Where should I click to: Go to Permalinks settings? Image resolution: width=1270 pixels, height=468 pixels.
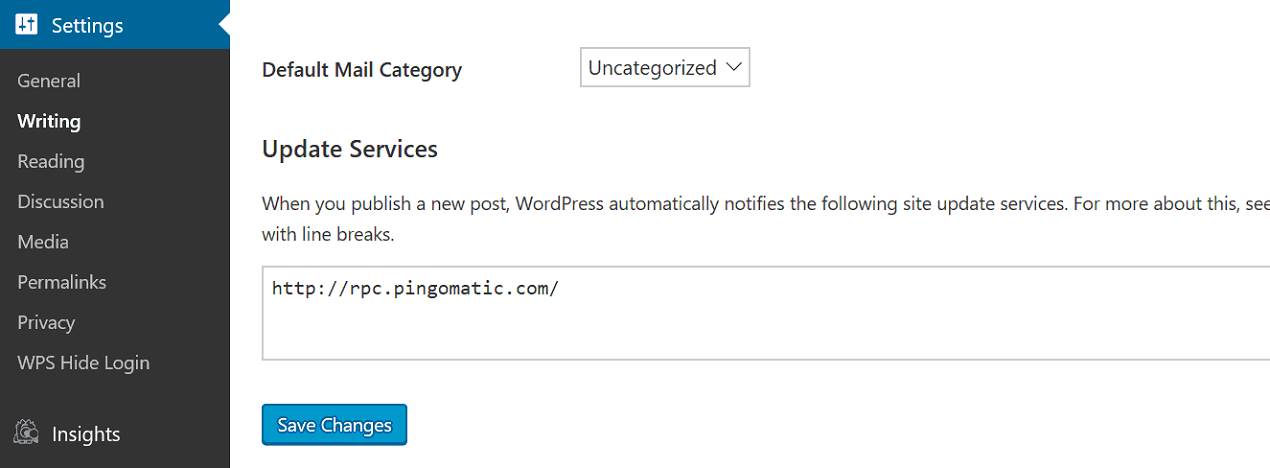61,282
